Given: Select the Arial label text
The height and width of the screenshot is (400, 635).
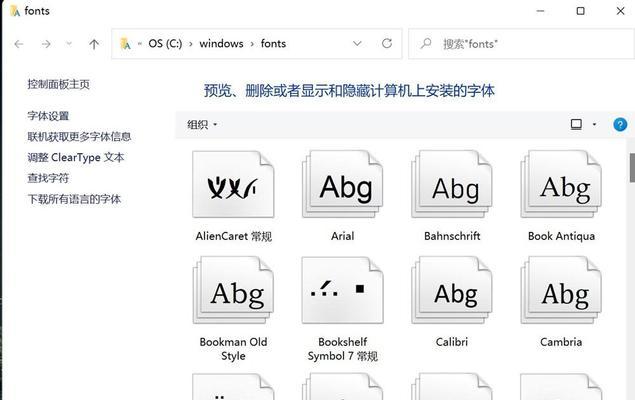Looking at the screenshot, I should (x=343, y=236).
